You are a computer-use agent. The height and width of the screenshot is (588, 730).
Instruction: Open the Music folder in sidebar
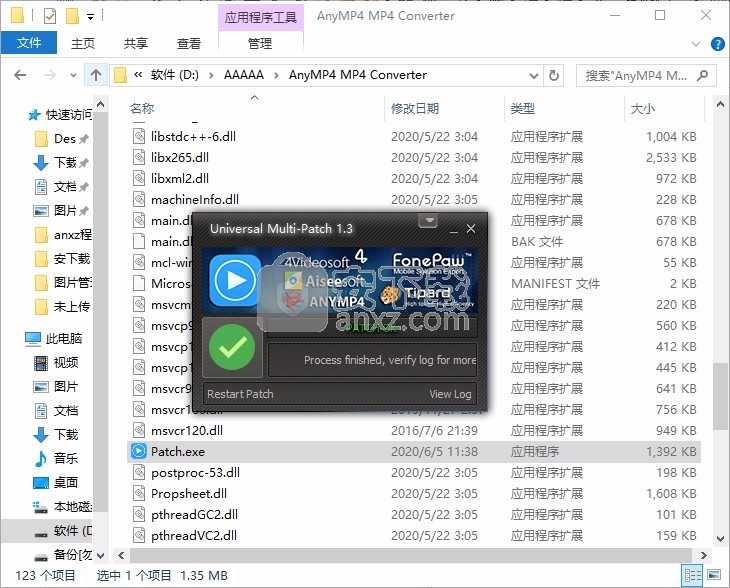click(66, 458)
